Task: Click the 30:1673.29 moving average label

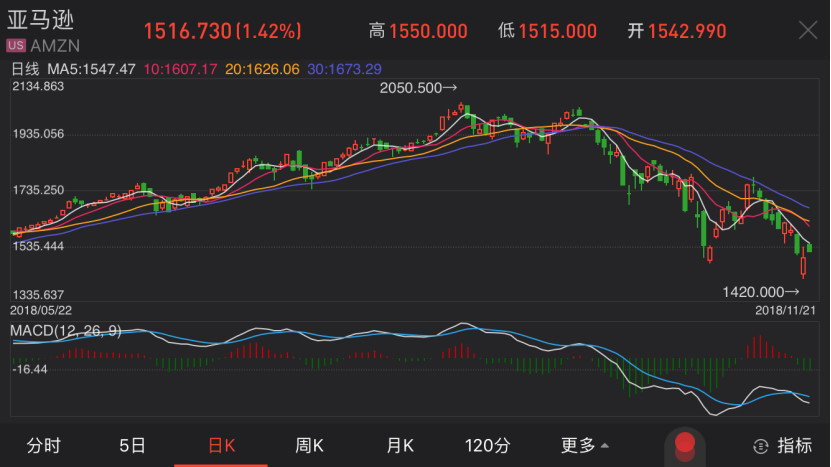Action: [x=344, y=69]
